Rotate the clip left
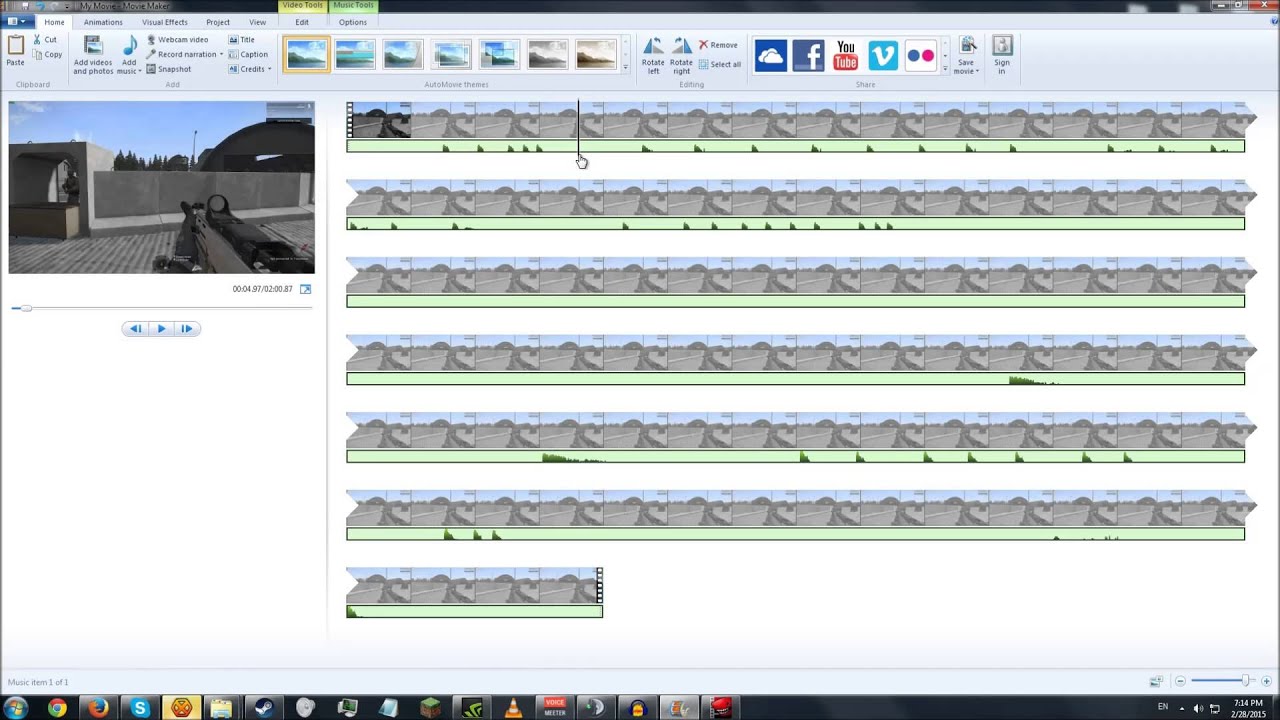 click(653, 55)
